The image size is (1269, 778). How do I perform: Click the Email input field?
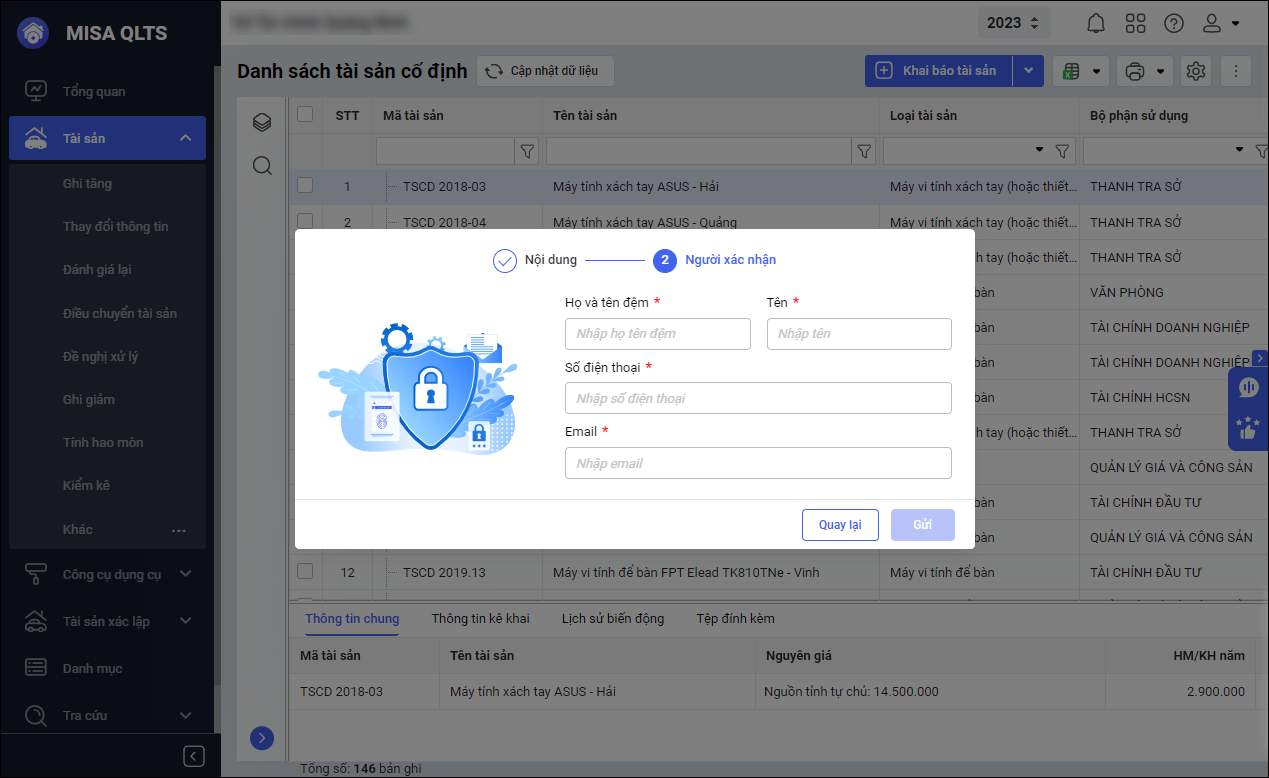[758, 463]
